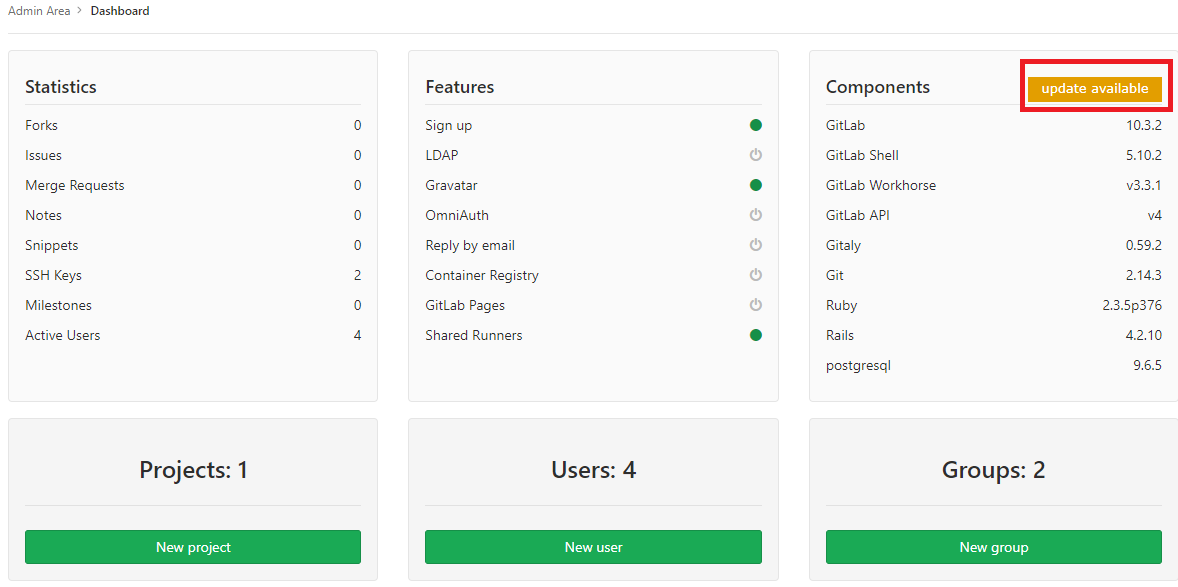Click the GitLab Shell component label

pos(862,156)
